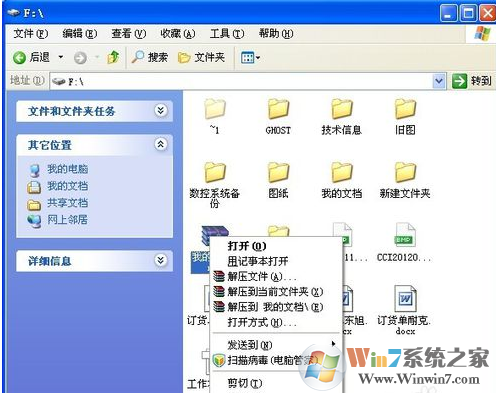Select the CCI20120... BMP file icon
496x393 pixels.
(x=405, y=235)
